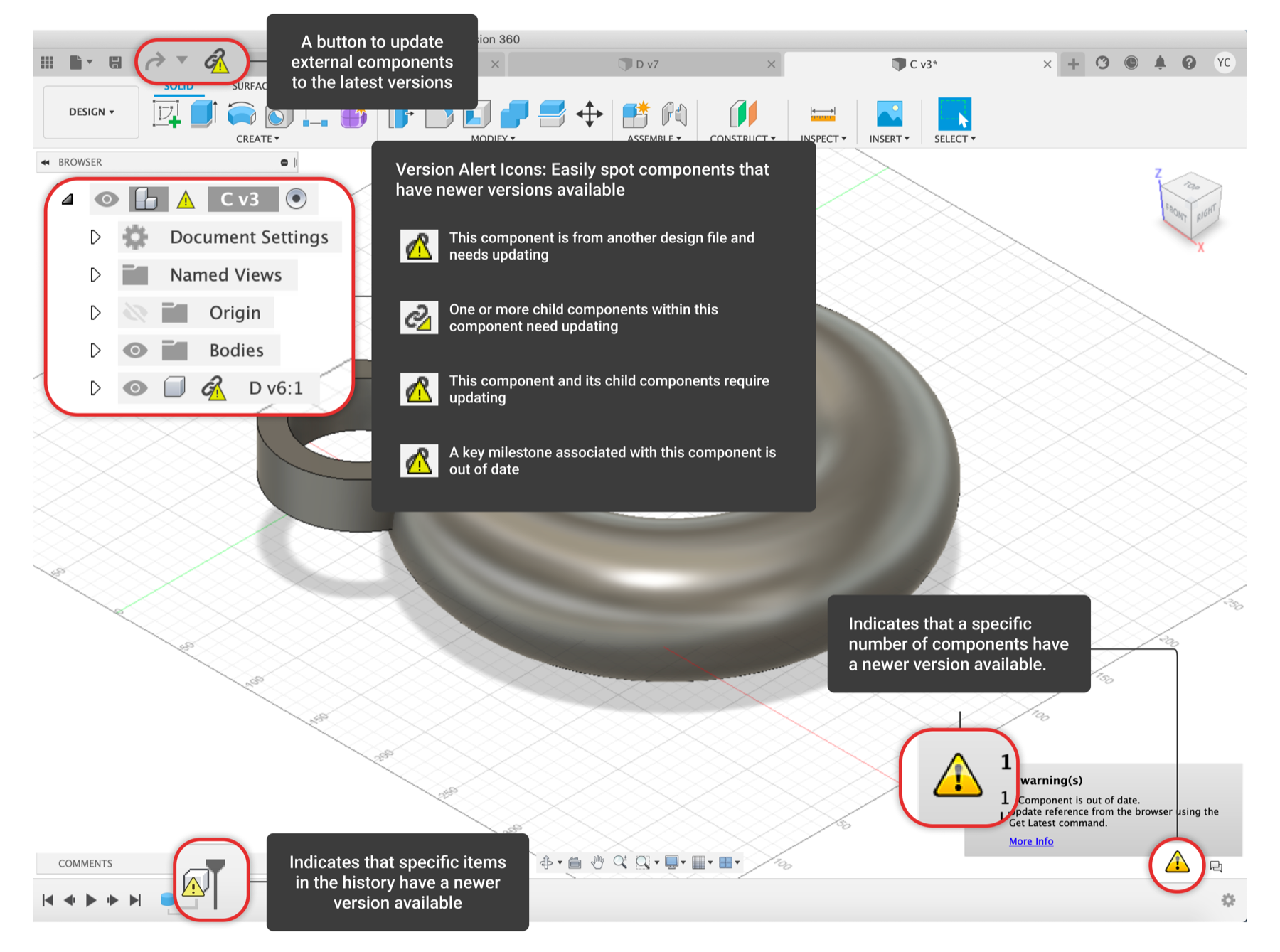Image resolution: width=1280 pixels, height=952 pixels.
Task: Toggle visibility of the C v3 root component
Action: (x=107, y=199)
